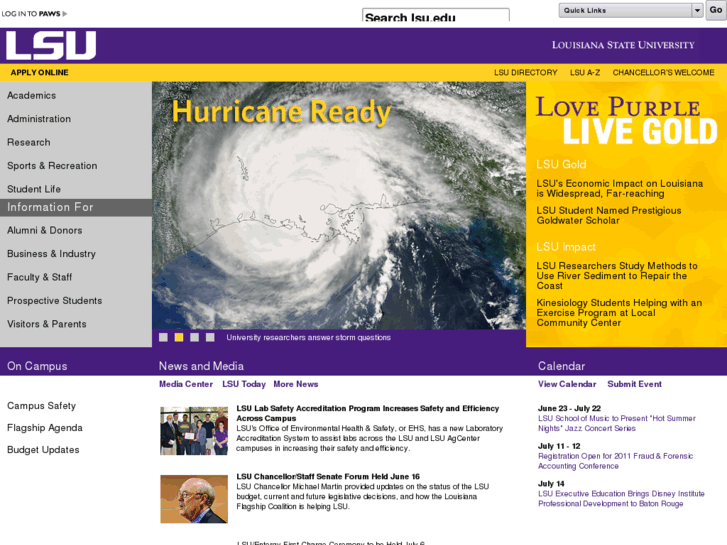
Task: Click APPLY ONLINE
Action: (x=39, y=72)
